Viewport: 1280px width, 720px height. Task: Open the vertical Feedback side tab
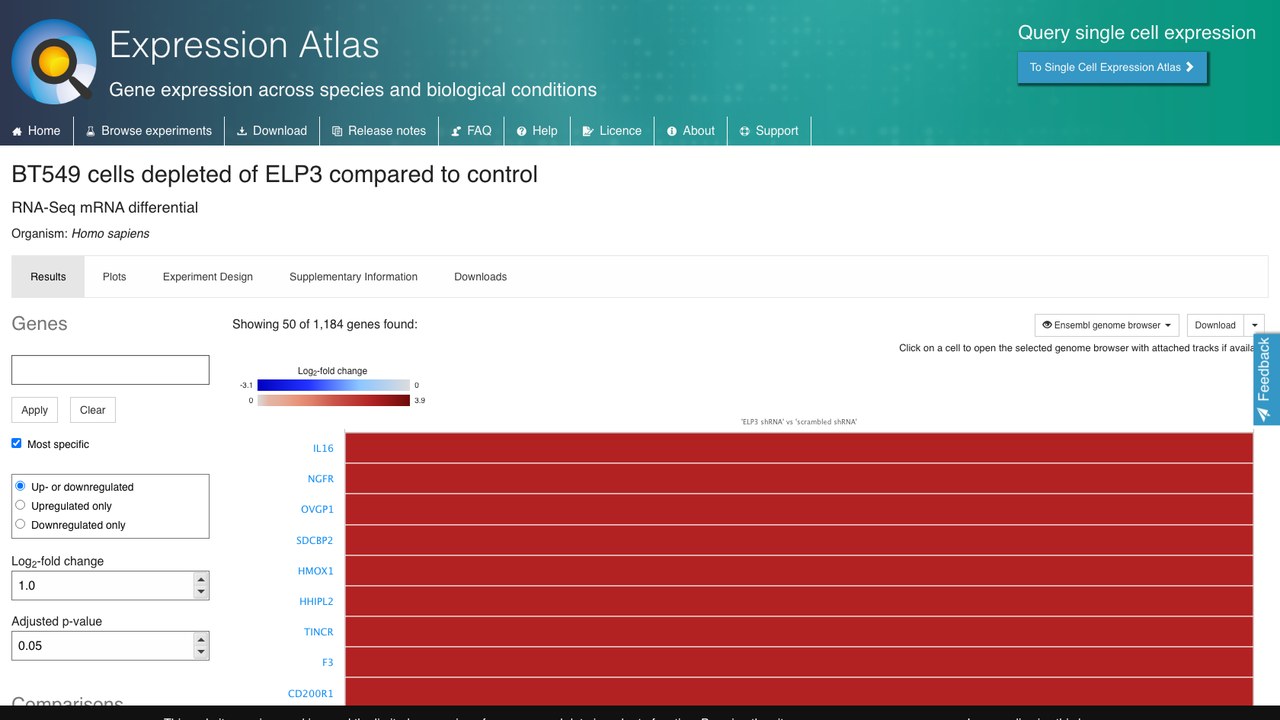pyautogui.click(x=1266, y=380)
